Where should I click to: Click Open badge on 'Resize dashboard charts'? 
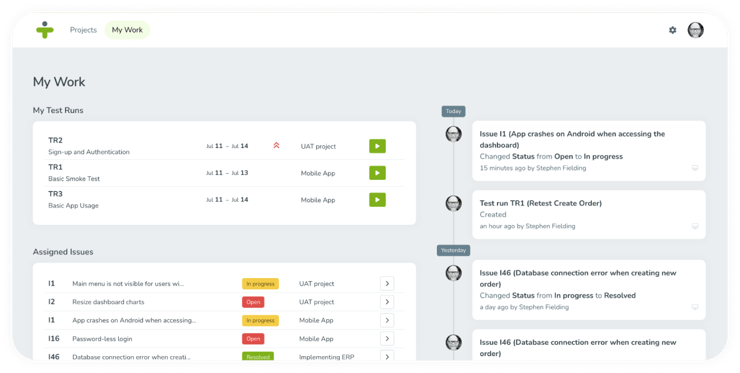253,302
